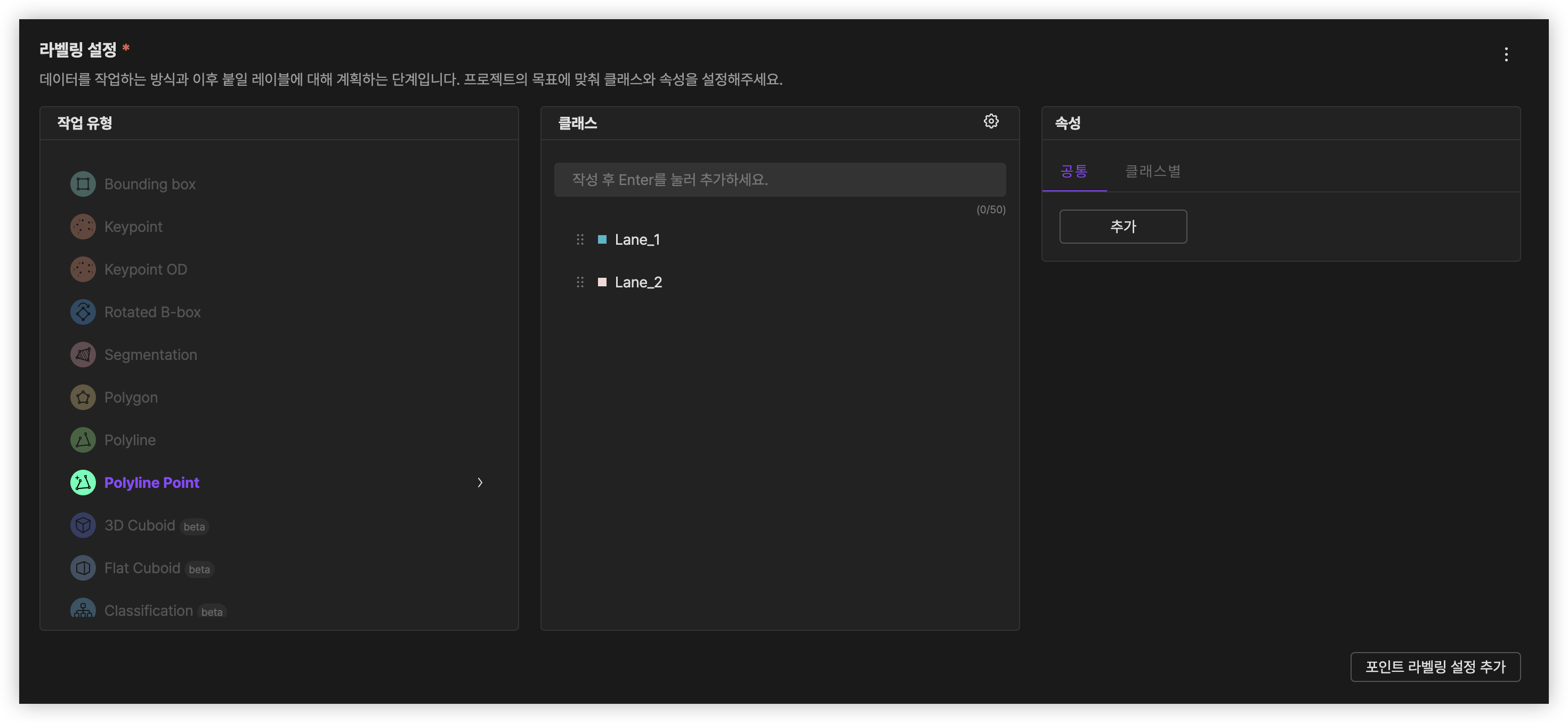Click the beta badge beside Flat Cuboid
The width and height of the screenshot is (1568, 723).
pyautogui.click(x=199, y=569)
